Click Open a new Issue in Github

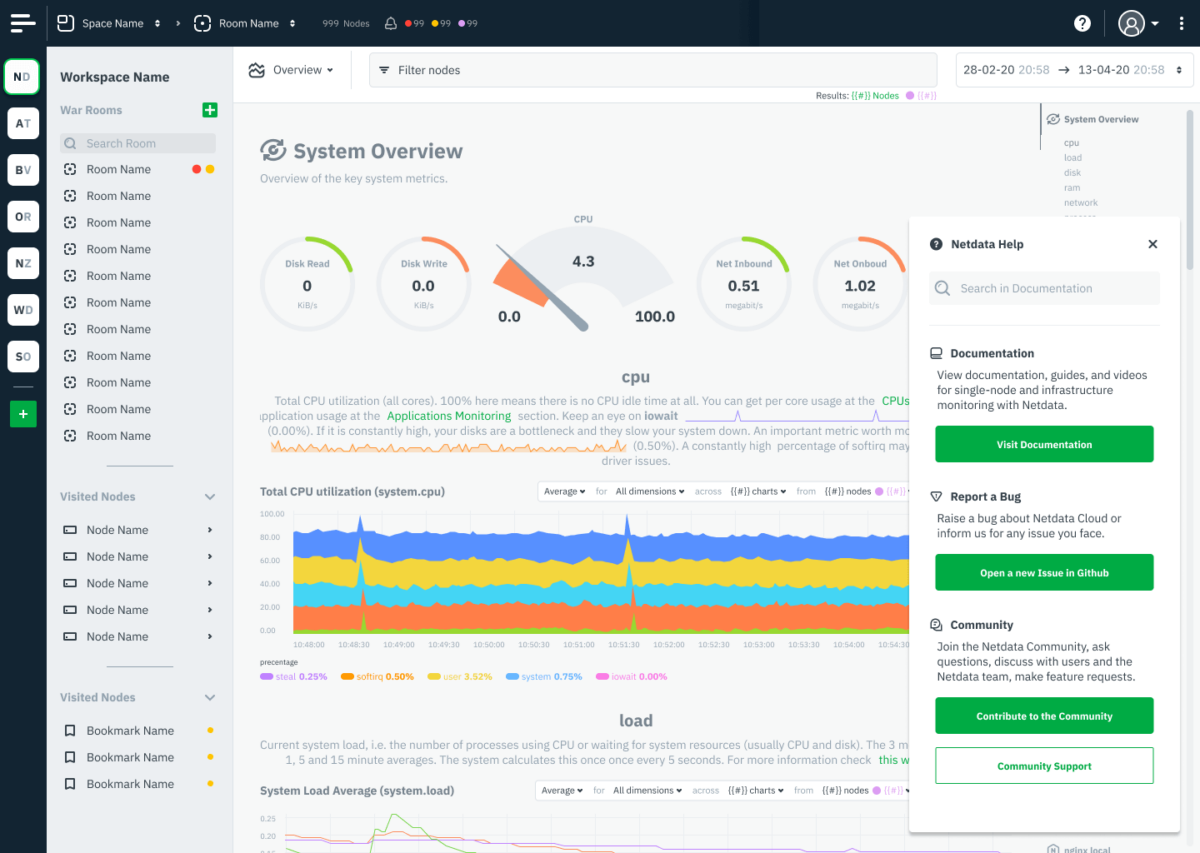coord(1044,573)
